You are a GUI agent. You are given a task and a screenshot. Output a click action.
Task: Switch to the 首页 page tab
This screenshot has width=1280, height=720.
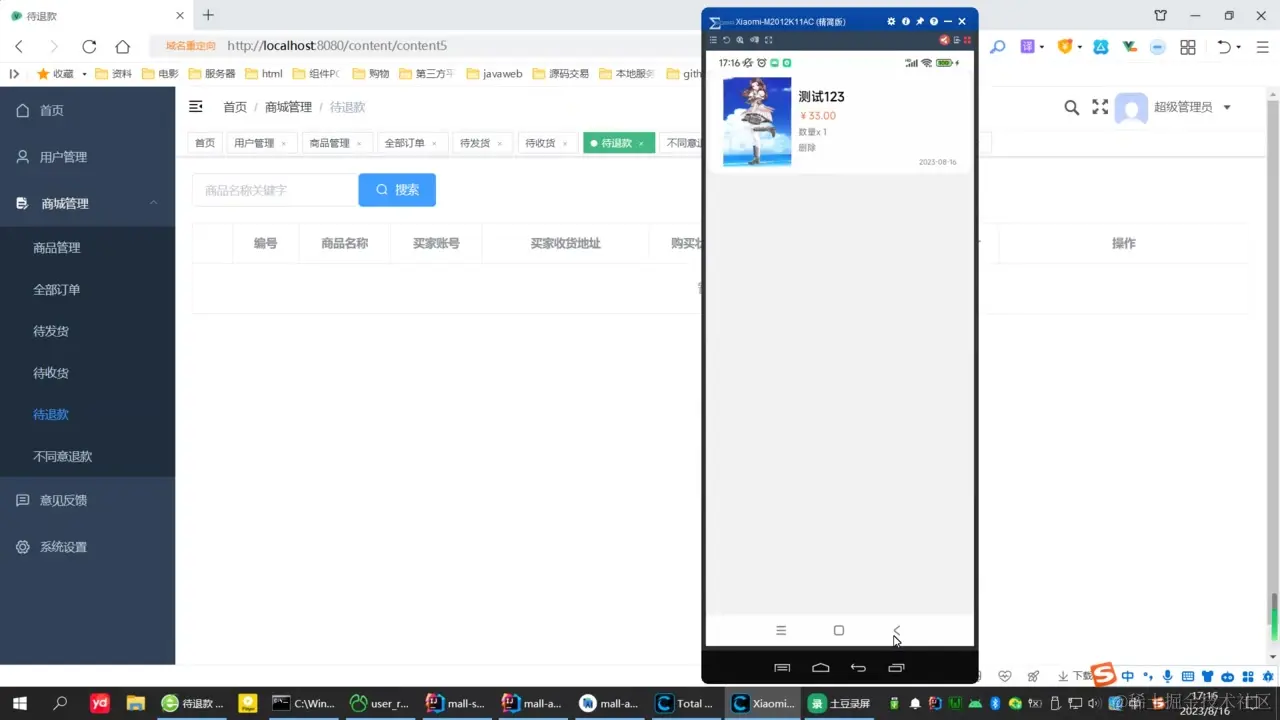tap(205, 143)
